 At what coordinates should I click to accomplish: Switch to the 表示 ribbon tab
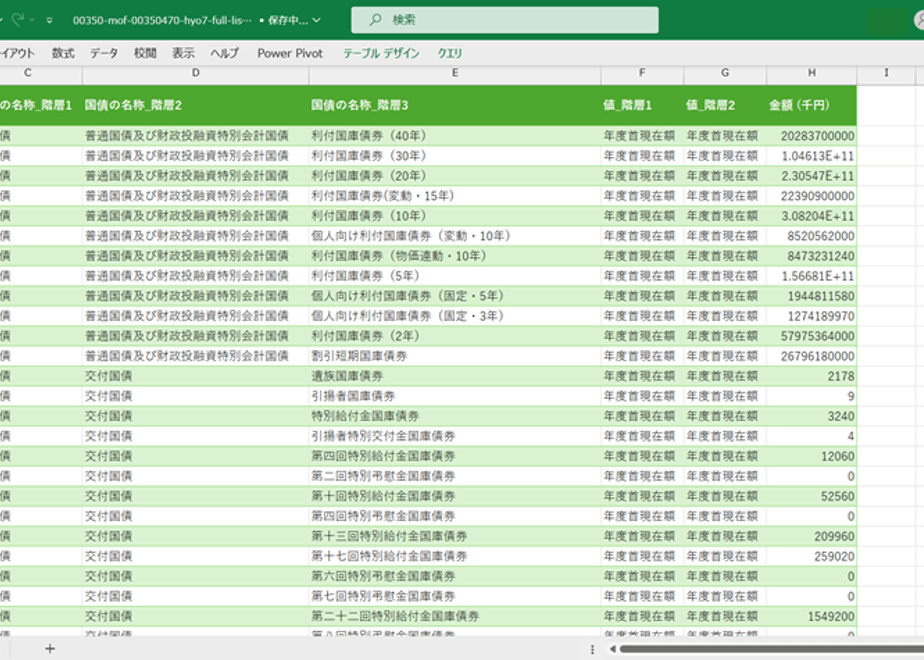coord(183,53)
